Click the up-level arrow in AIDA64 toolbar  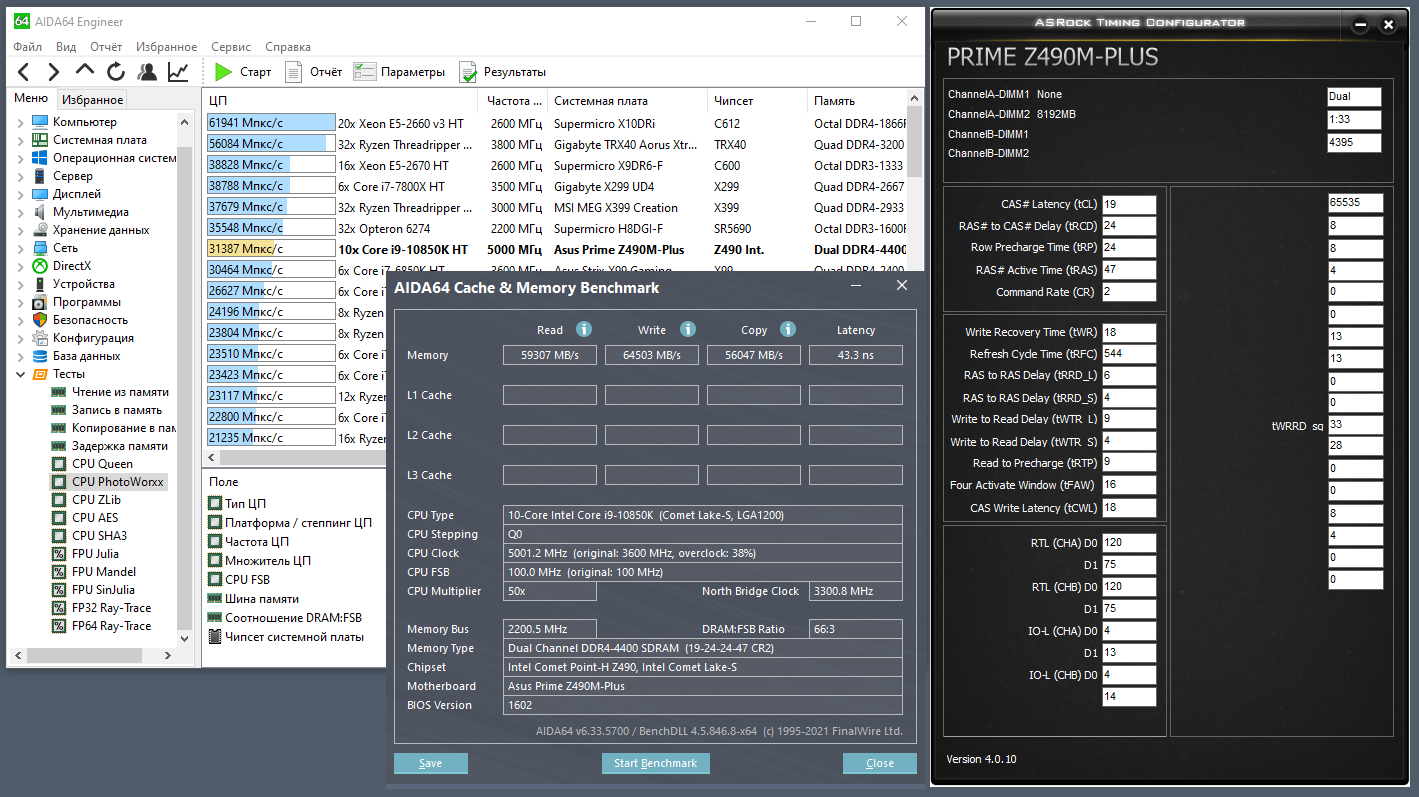point(85,72)
